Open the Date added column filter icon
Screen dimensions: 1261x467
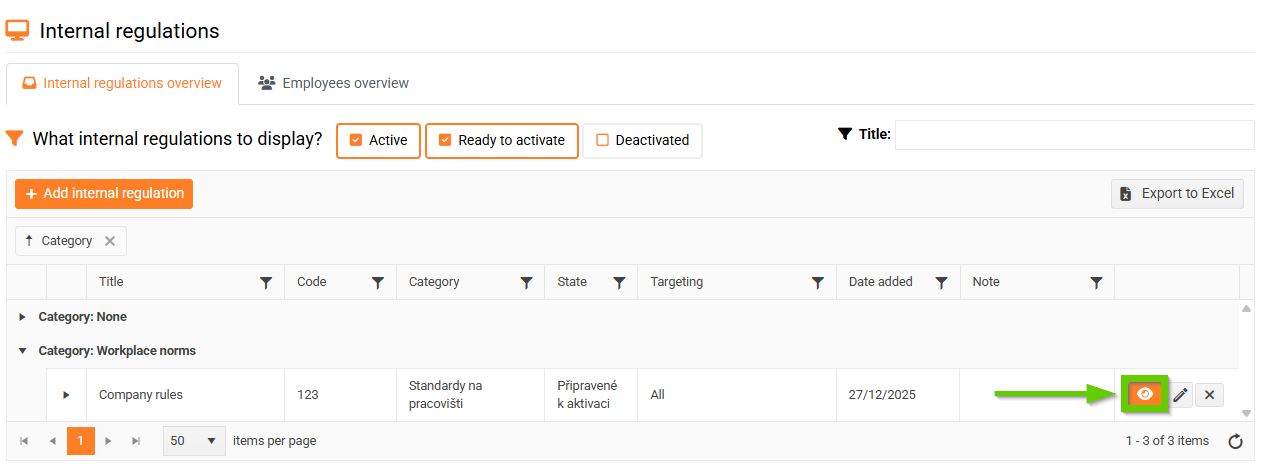941,283
